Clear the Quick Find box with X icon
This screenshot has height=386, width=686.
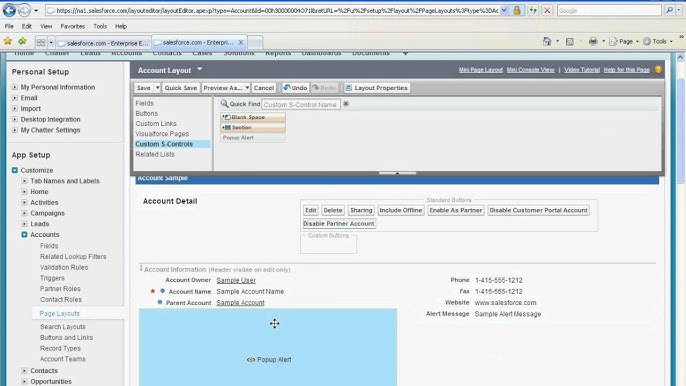[346, 104]
